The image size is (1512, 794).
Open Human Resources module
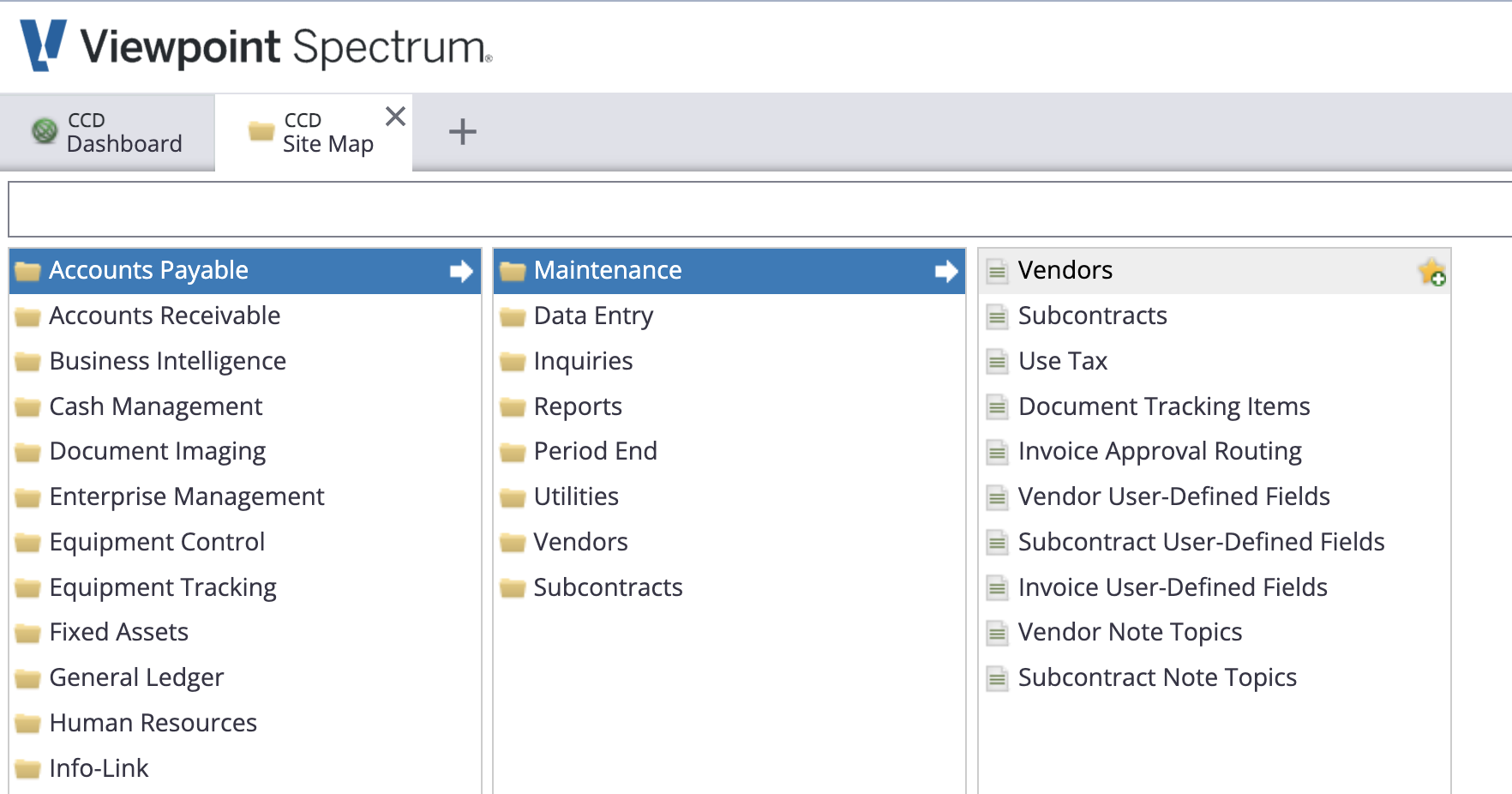245,723
